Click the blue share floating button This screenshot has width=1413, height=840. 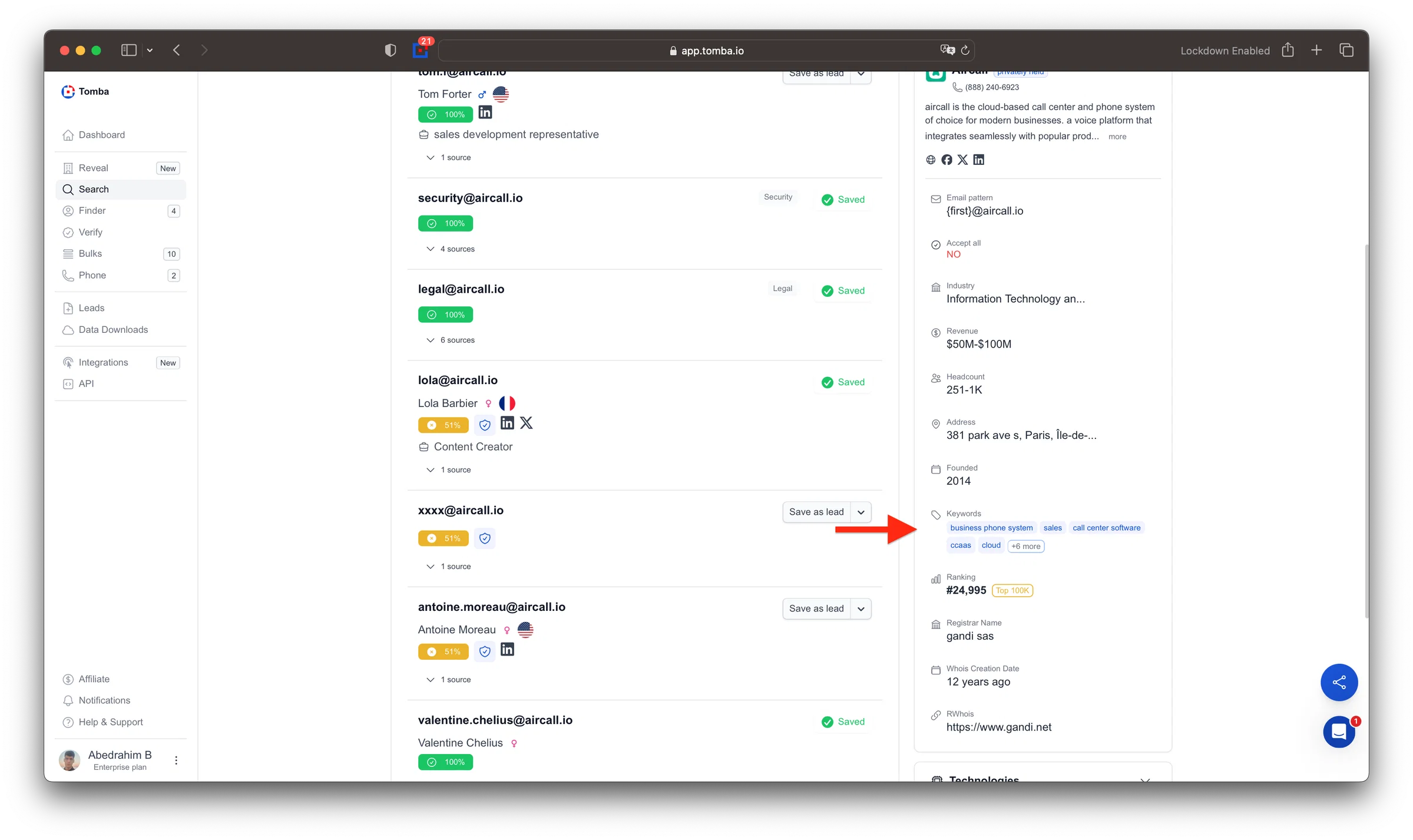click(x=1339, y=683)
